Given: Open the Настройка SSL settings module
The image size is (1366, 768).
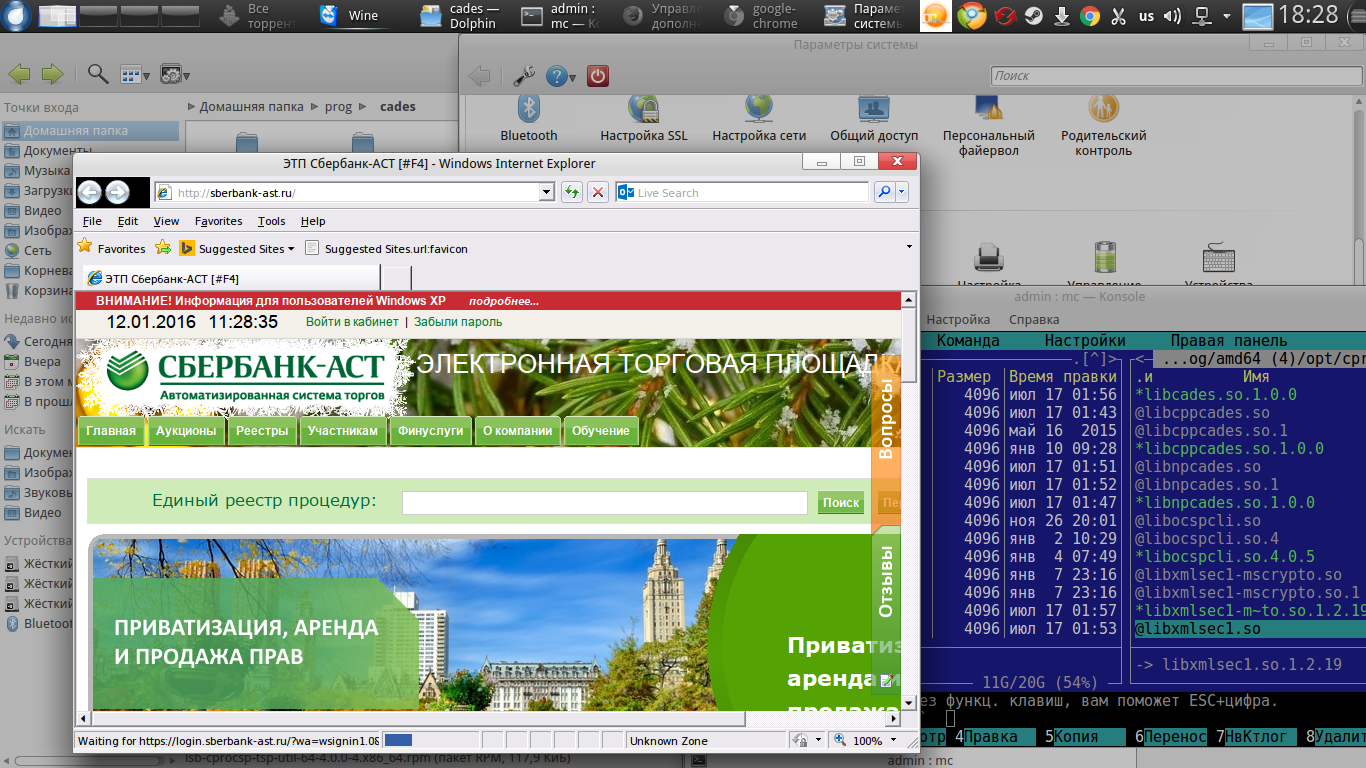Looking at the screenshot, I should pyautogui.click(x=643, y=118).
